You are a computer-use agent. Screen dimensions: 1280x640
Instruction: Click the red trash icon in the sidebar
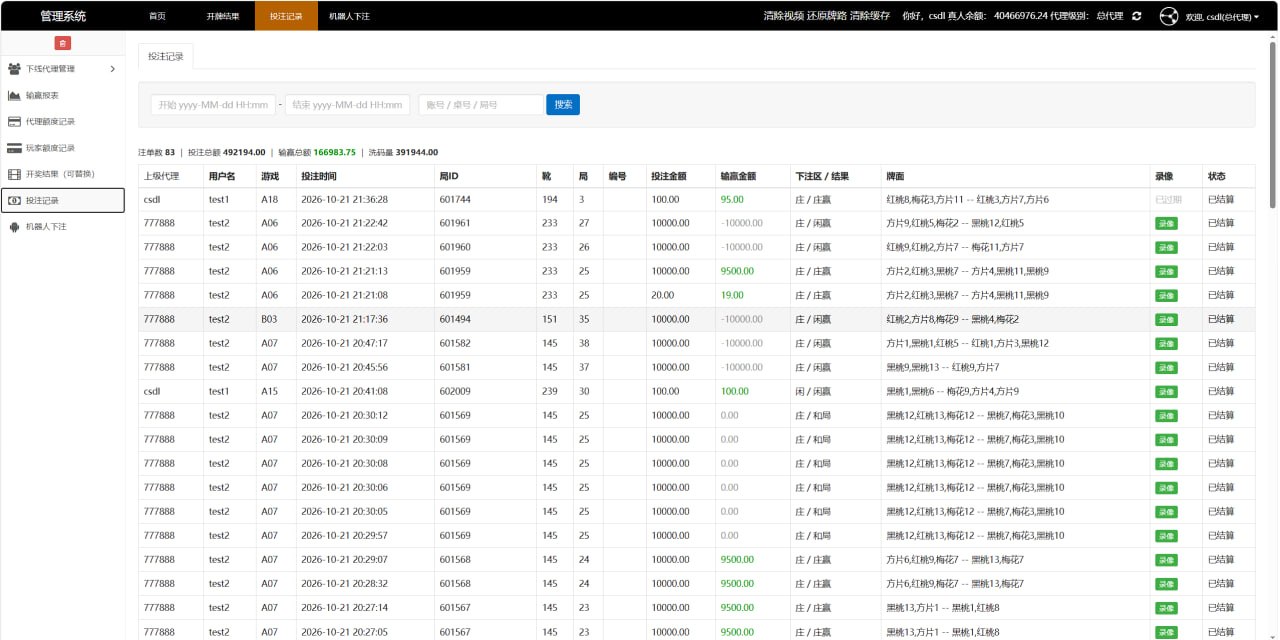click(x=62, y=43)
